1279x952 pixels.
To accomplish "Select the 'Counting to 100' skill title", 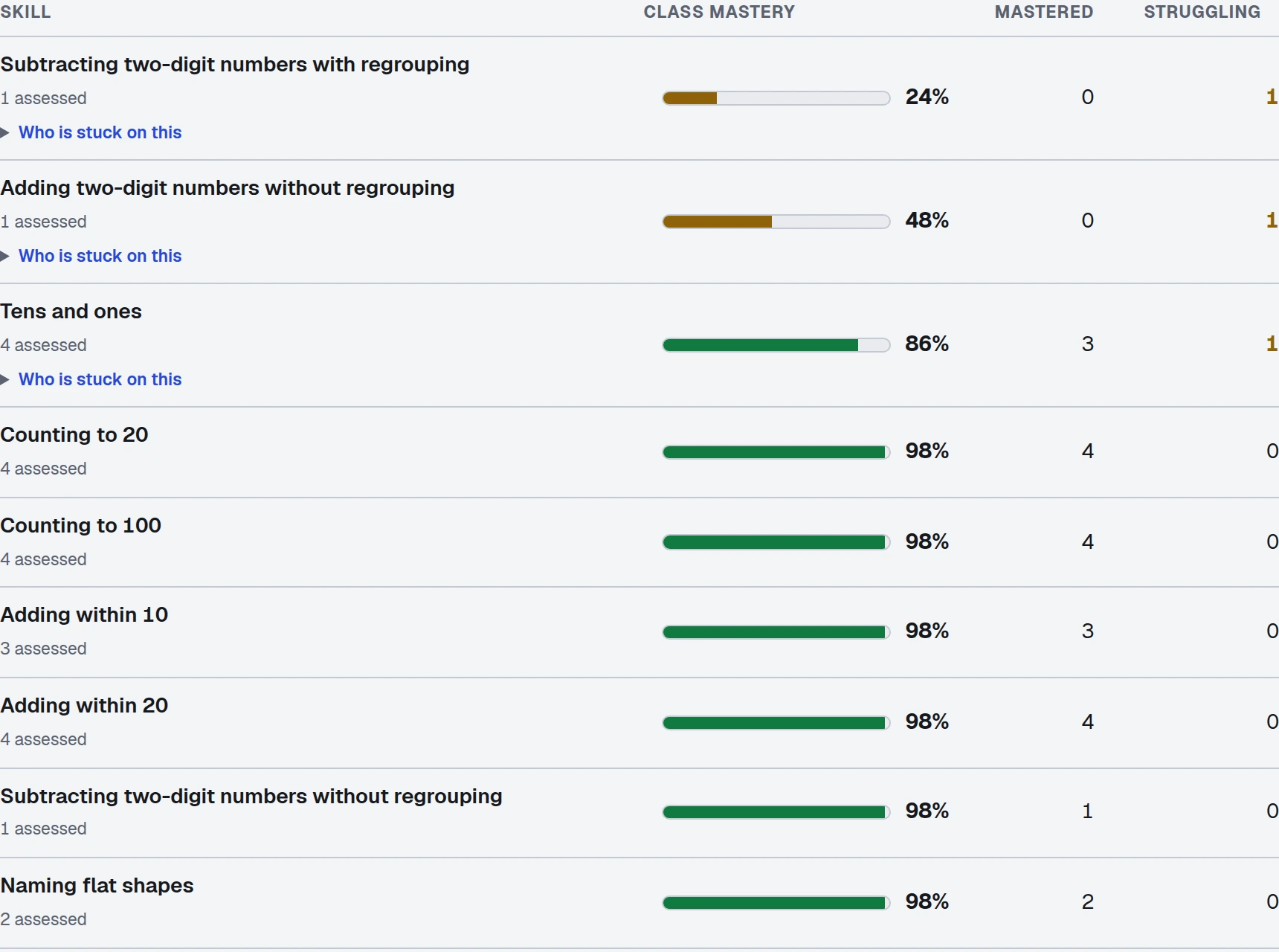I will coord(81,526).
